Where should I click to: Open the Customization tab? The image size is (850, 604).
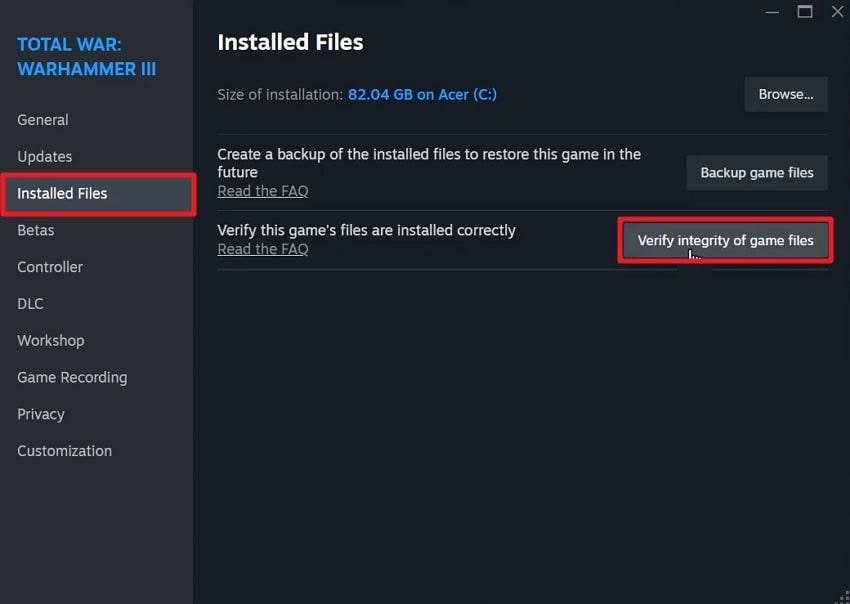coord(64,451)
